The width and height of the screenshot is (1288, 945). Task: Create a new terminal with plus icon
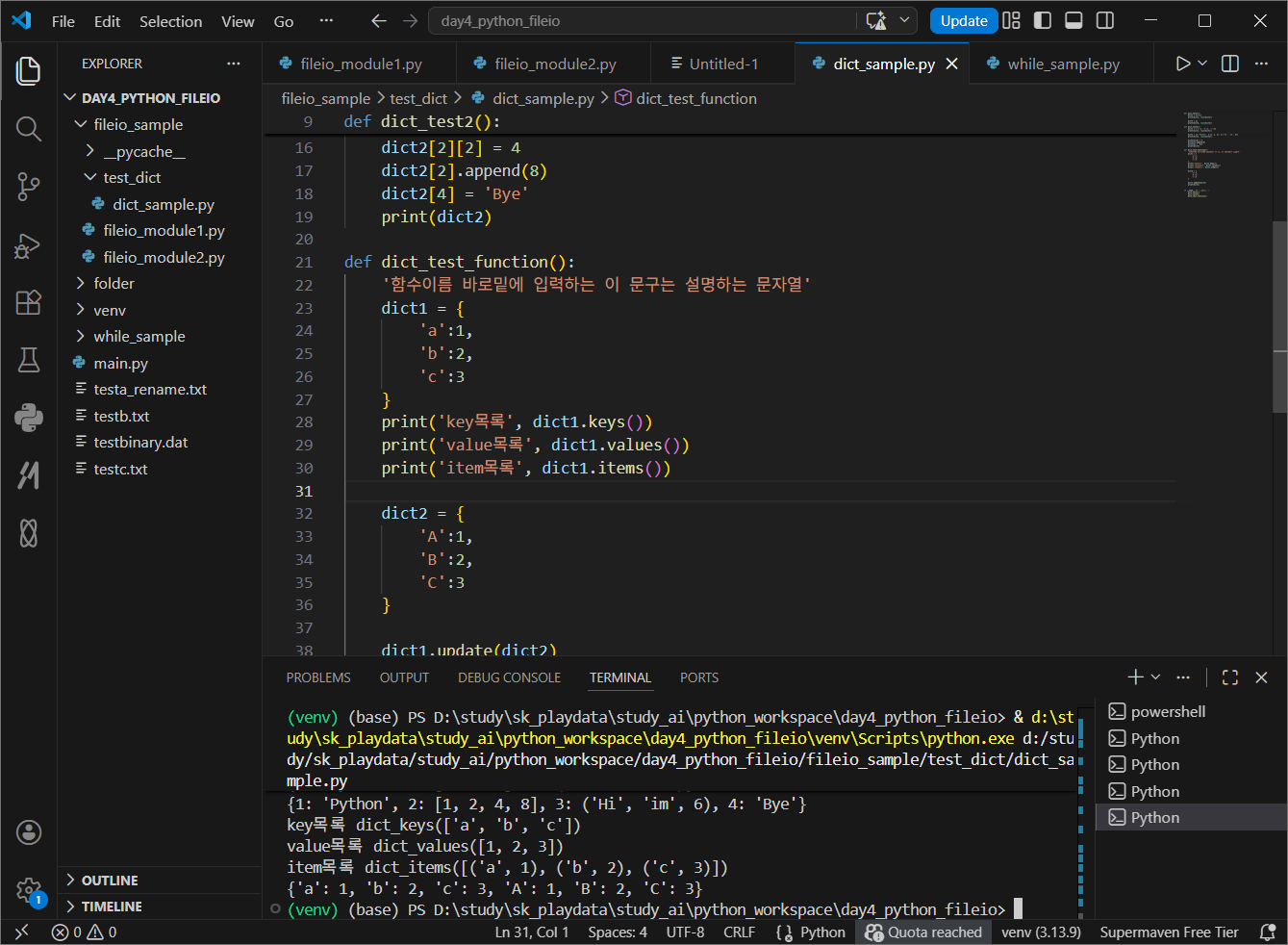(1136, 677)
